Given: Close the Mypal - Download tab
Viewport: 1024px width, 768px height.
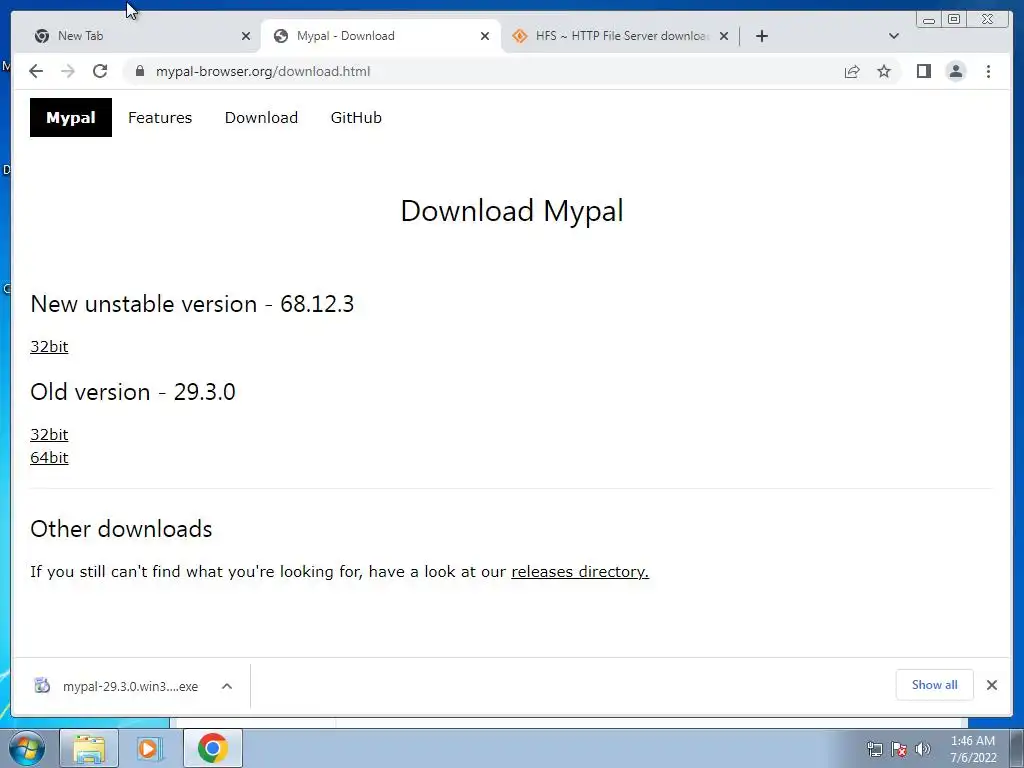Looking at the screenshot, I should click(x=485, y=36).
